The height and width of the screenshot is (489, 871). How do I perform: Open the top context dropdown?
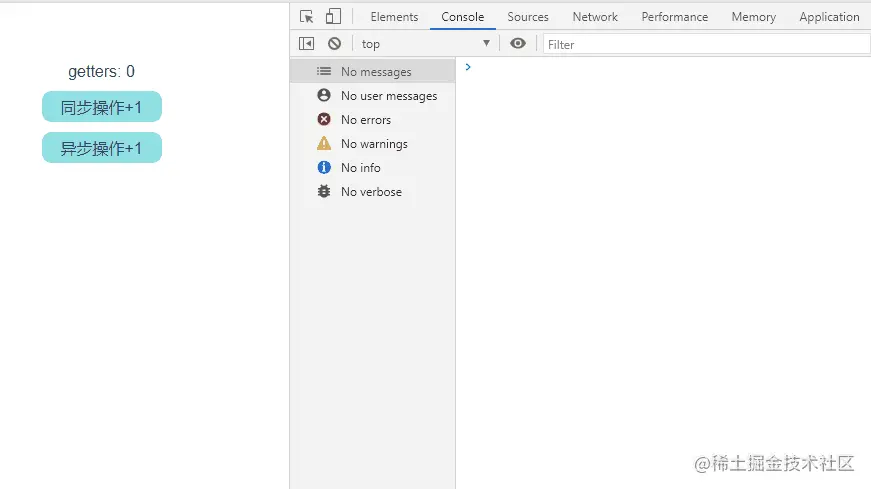pyautogui.click(x=426, y=44)
